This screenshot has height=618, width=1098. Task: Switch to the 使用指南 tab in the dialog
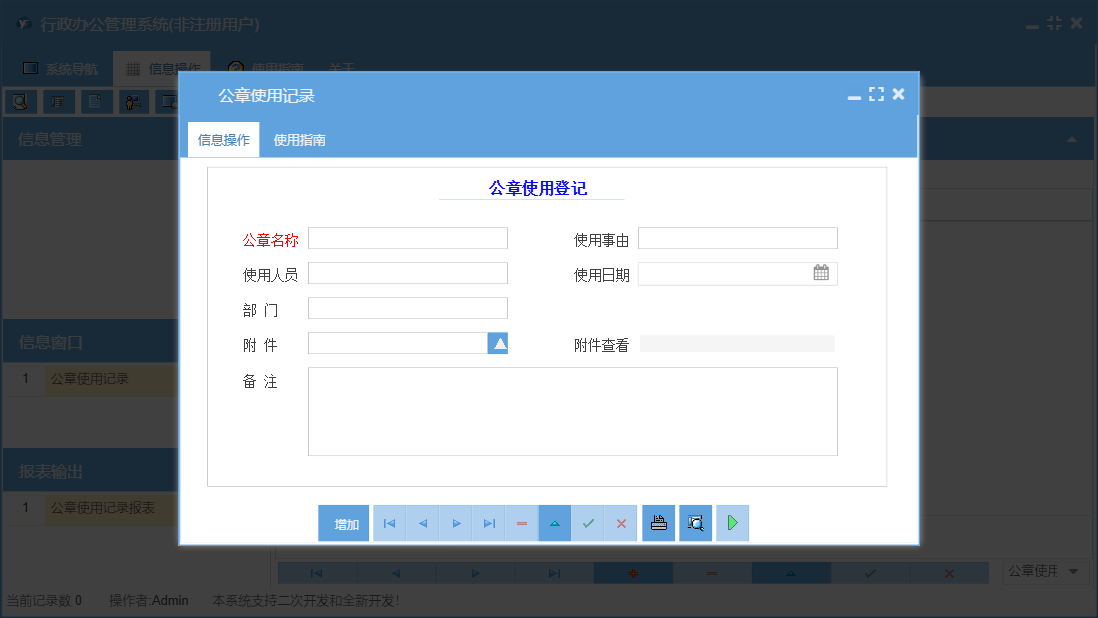(297, 138)
